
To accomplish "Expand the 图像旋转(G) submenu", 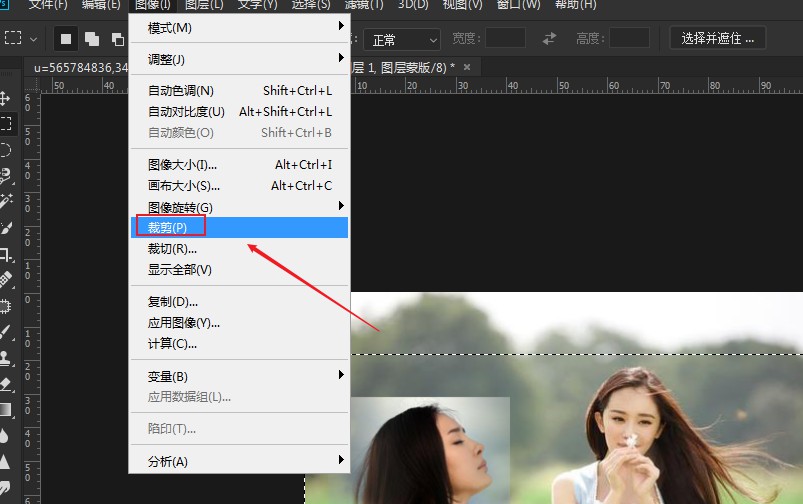I will [x=240, y=207].
